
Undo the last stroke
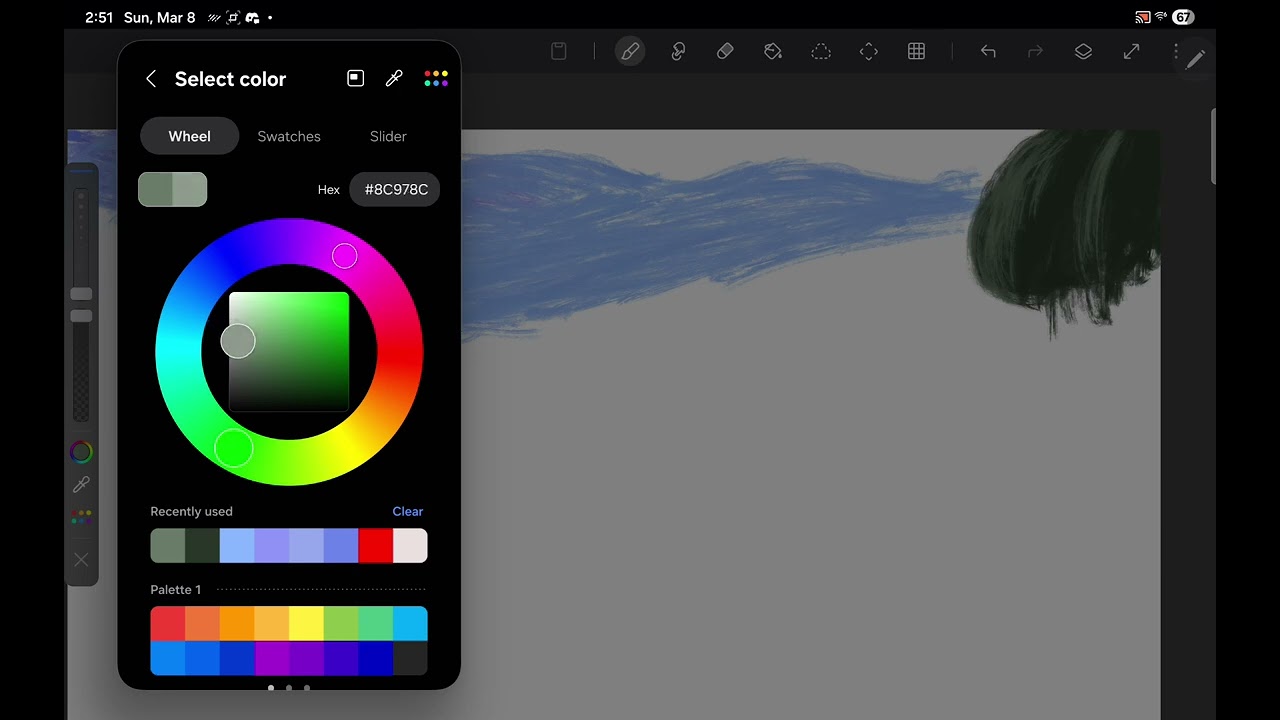pos(988,51)
